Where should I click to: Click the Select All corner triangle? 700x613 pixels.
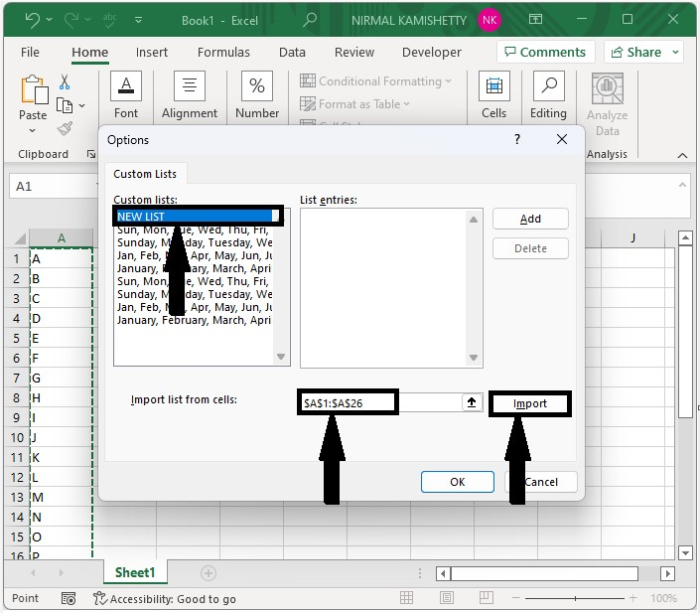[x=20, y=238]
